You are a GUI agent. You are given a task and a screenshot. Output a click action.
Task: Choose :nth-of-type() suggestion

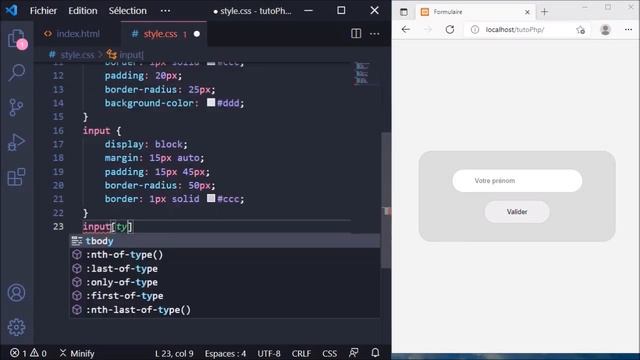click(224, 255)
